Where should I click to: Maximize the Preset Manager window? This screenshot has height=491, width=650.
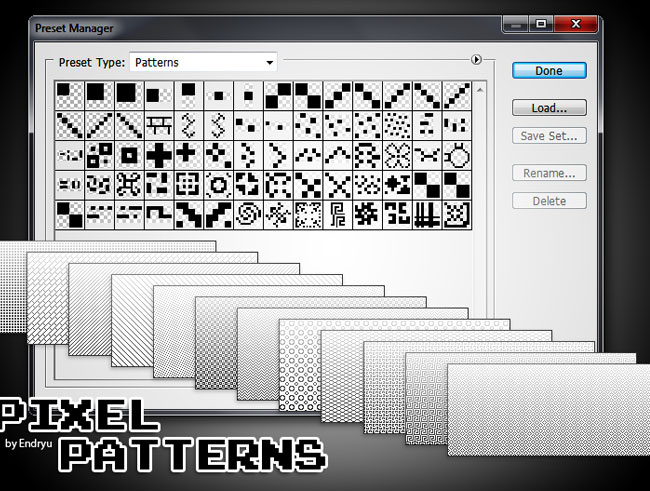point(541,24)
